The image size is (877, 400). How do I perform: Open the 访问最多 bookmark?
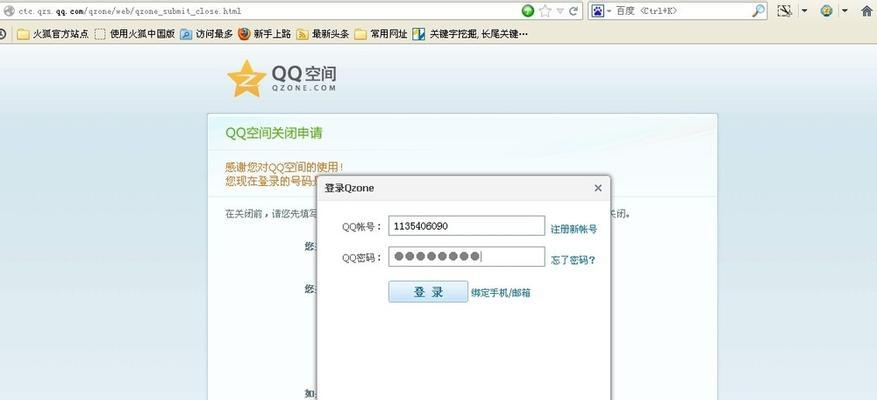206,34
